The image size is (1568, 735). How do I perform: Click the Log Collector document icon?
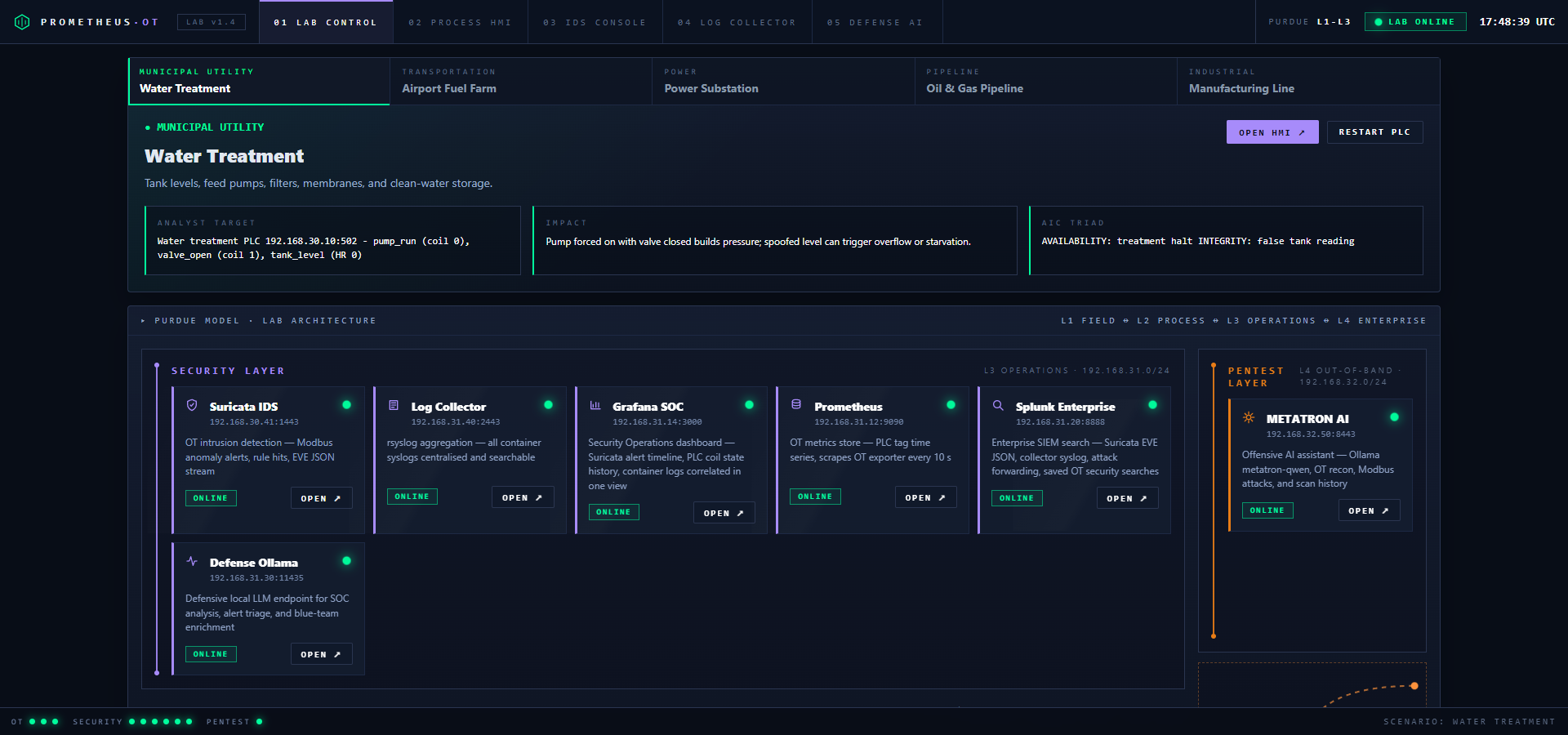(394, 405)
